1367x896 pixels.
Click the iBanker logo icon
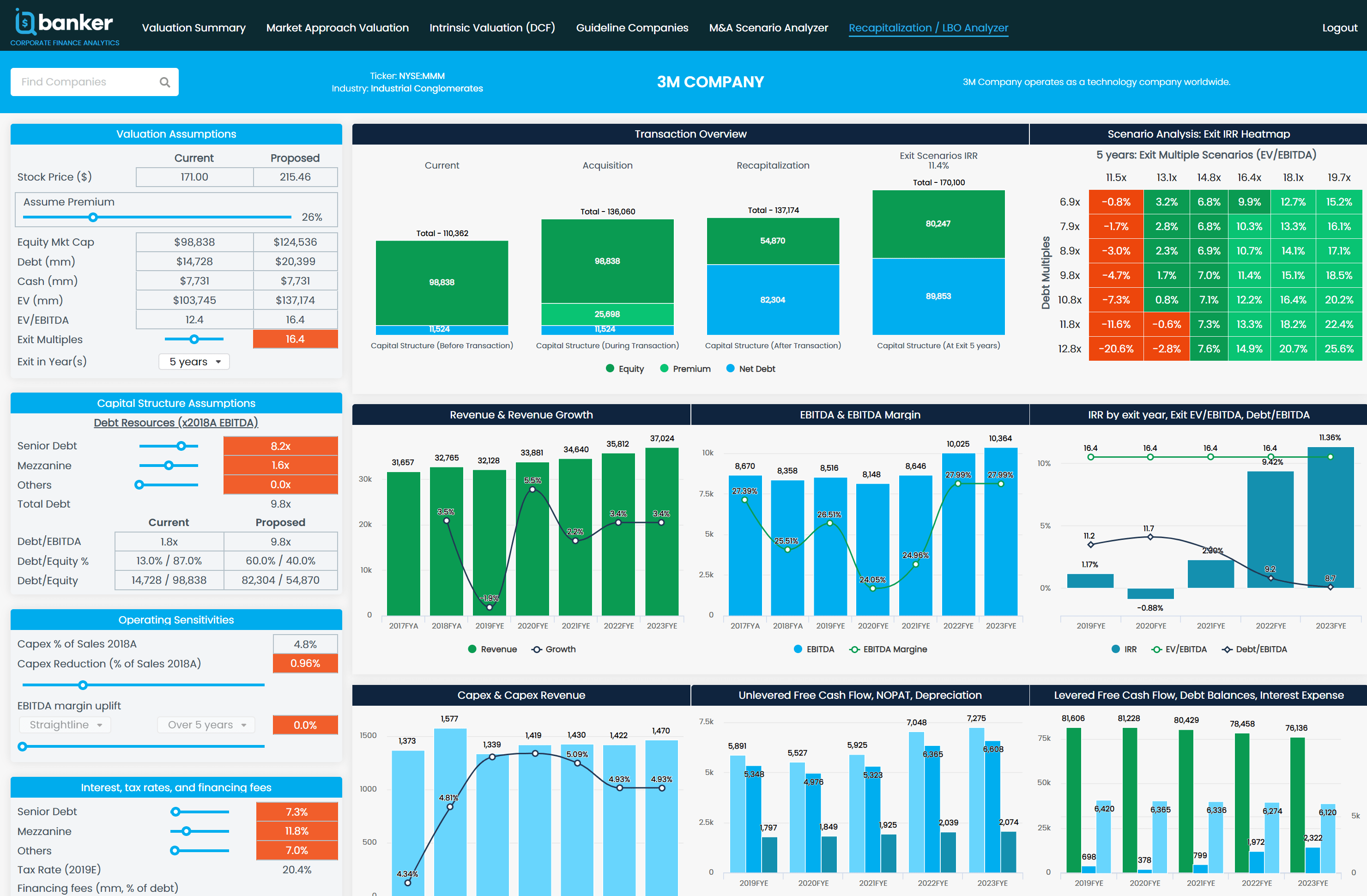tap(24, 22)
